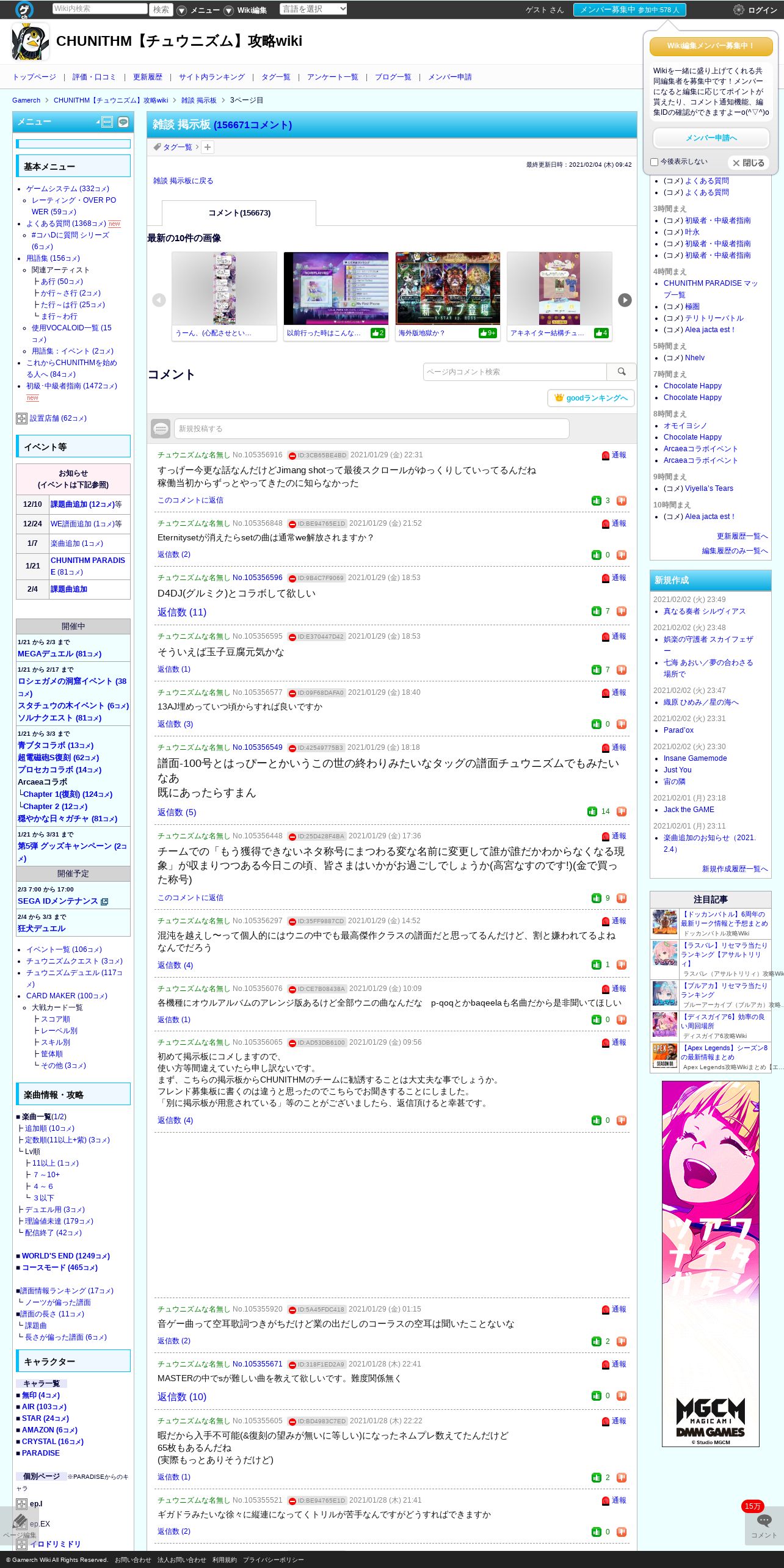Like comment No.105355920 about 空耳
The width and height of the screenshot is (784, 1568).
coord(597,1341)
